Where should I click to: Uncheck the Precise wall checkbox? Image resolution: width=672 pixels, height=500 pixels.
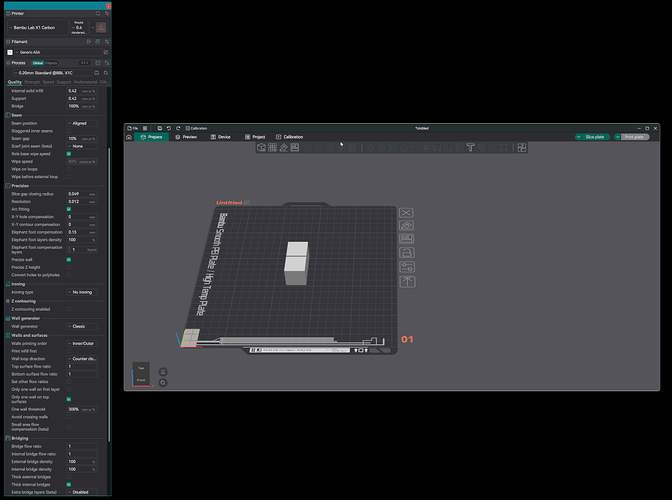point(69,260)
